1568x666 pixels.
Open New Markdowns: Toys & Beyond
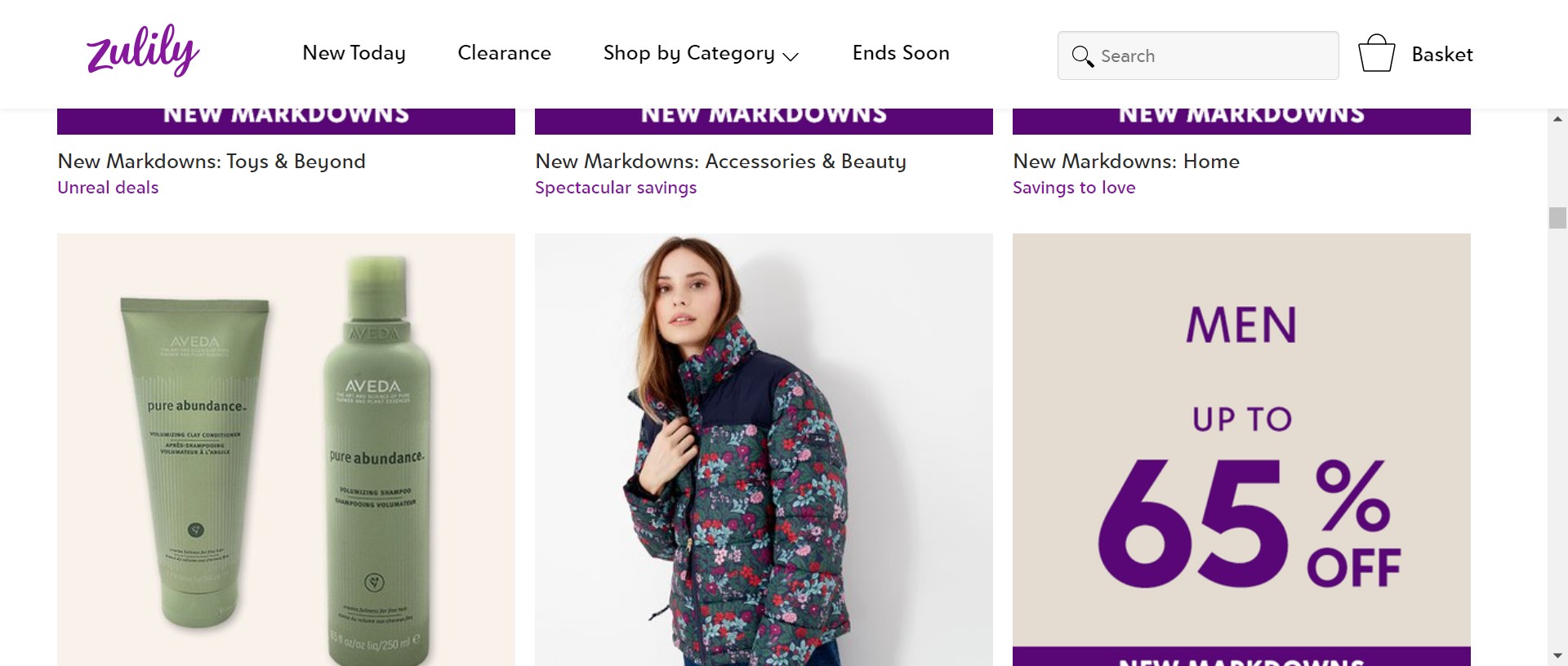(x=212, y=162)
